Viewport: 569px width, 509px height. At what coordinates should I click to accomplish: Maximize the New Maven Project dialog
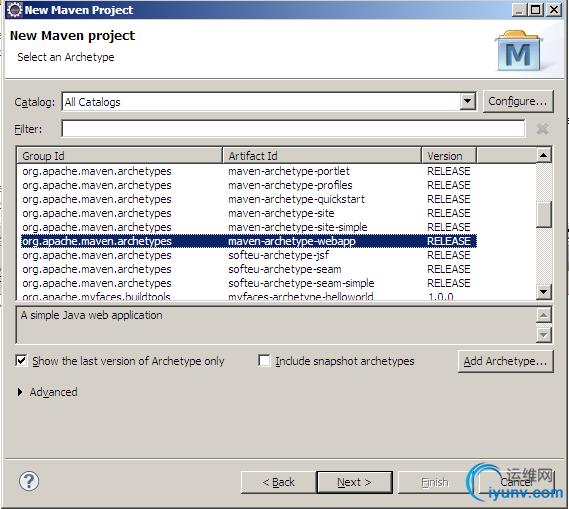(x=536, y=9)
